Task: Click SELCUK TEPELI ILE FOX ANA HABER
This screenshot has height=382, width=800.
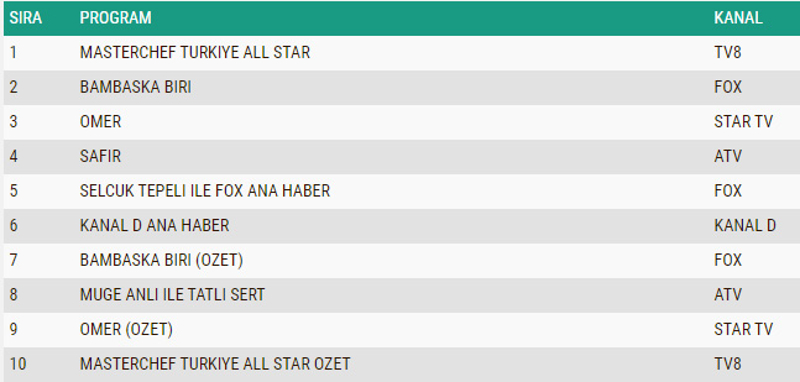Action: click(205, 191)
